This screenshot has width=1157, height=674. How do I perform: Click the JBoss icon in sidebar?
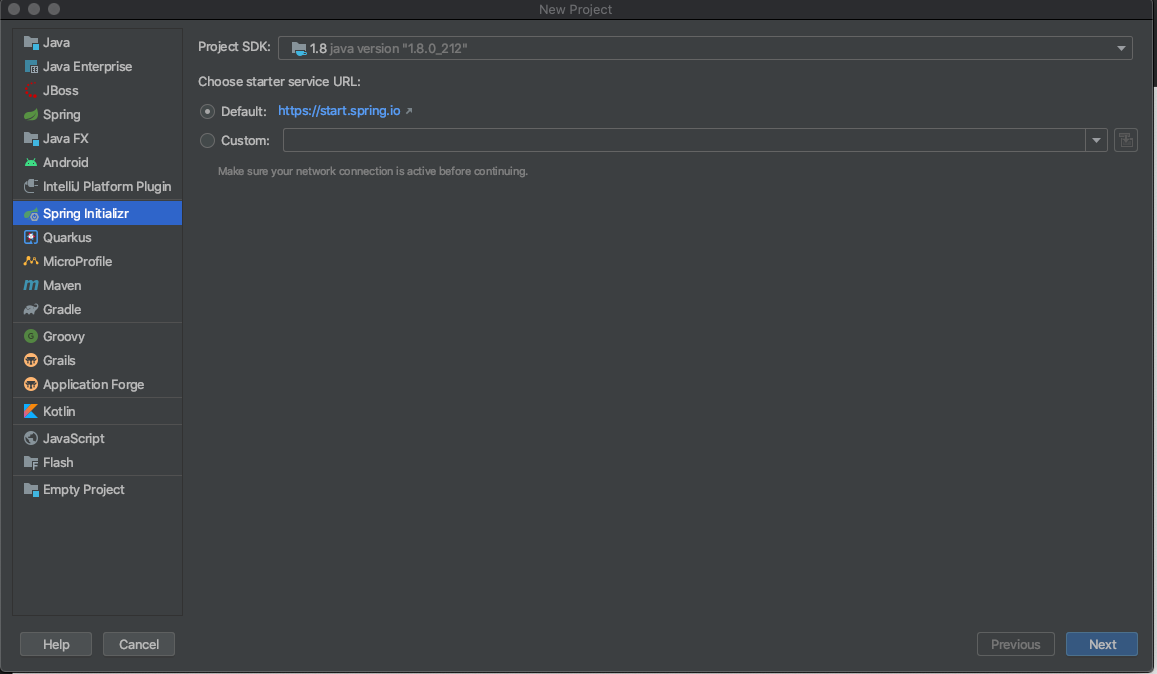[x=31, y=91]
